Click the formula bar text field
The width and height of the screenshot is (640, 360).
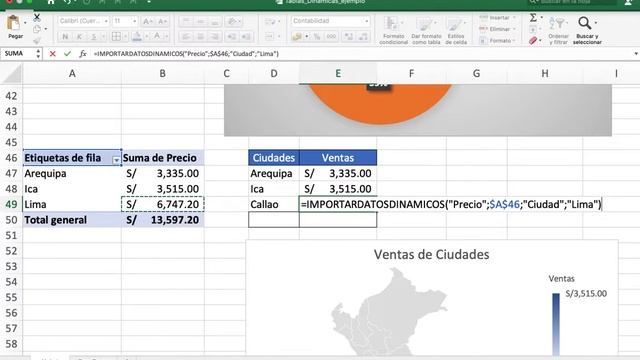point(361,54)
